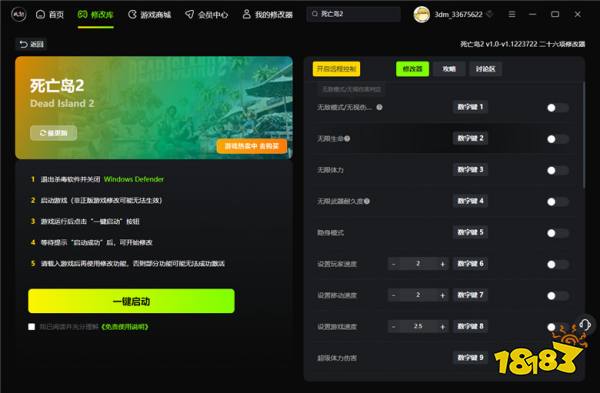The width and height of the screenshot is (600, 393).
Task: Switch to the 攻略 tab
Action: click(x=449, y=69)
